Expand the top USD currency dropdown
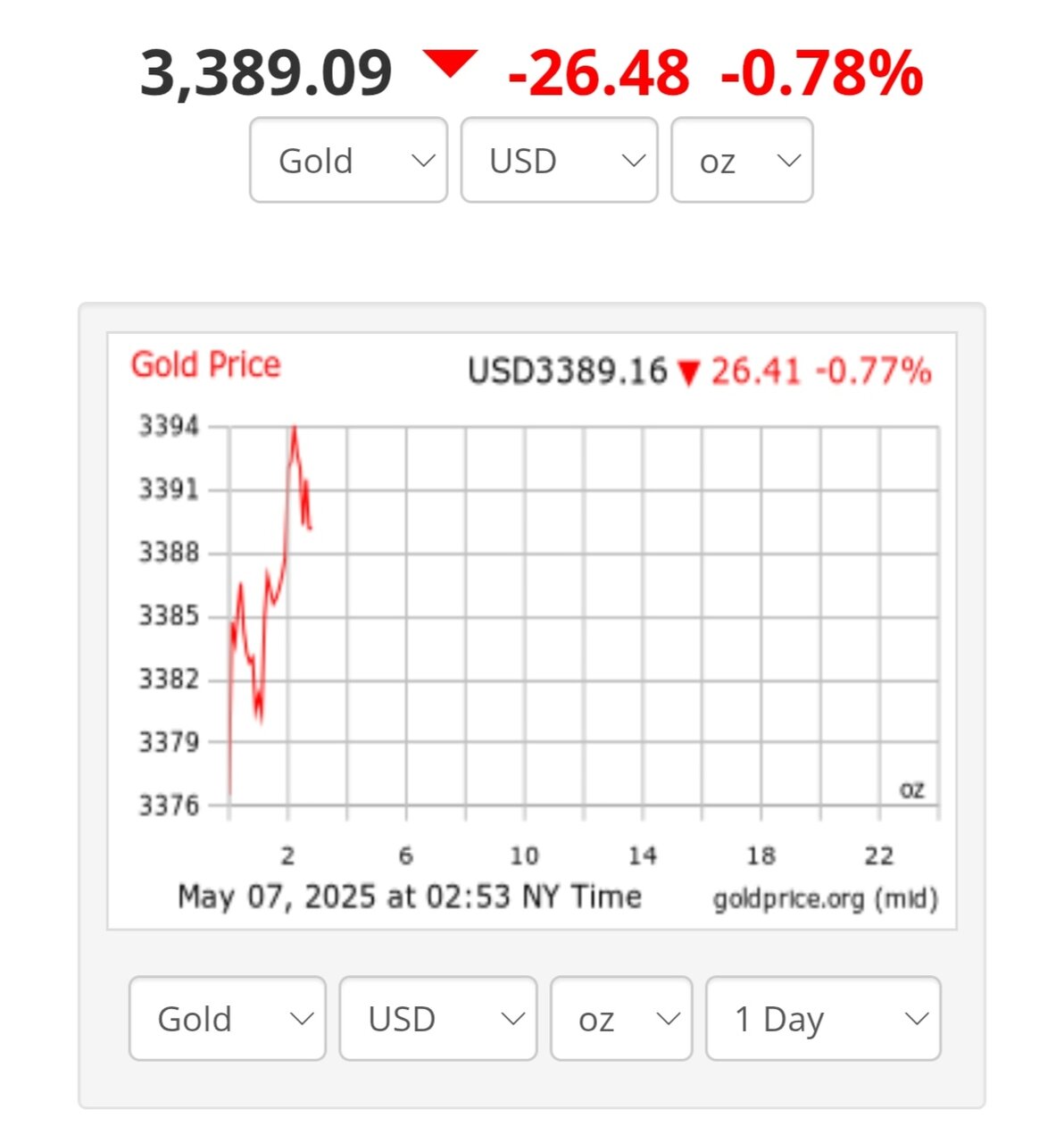Image resolution: width=1064 pixels, height=1143 pixels. 559,161
